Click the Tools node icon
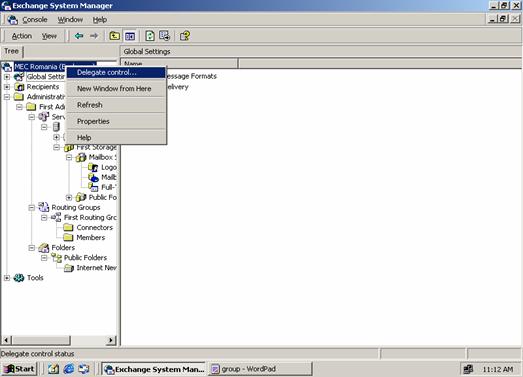523x377 pixels. point(19,278)
